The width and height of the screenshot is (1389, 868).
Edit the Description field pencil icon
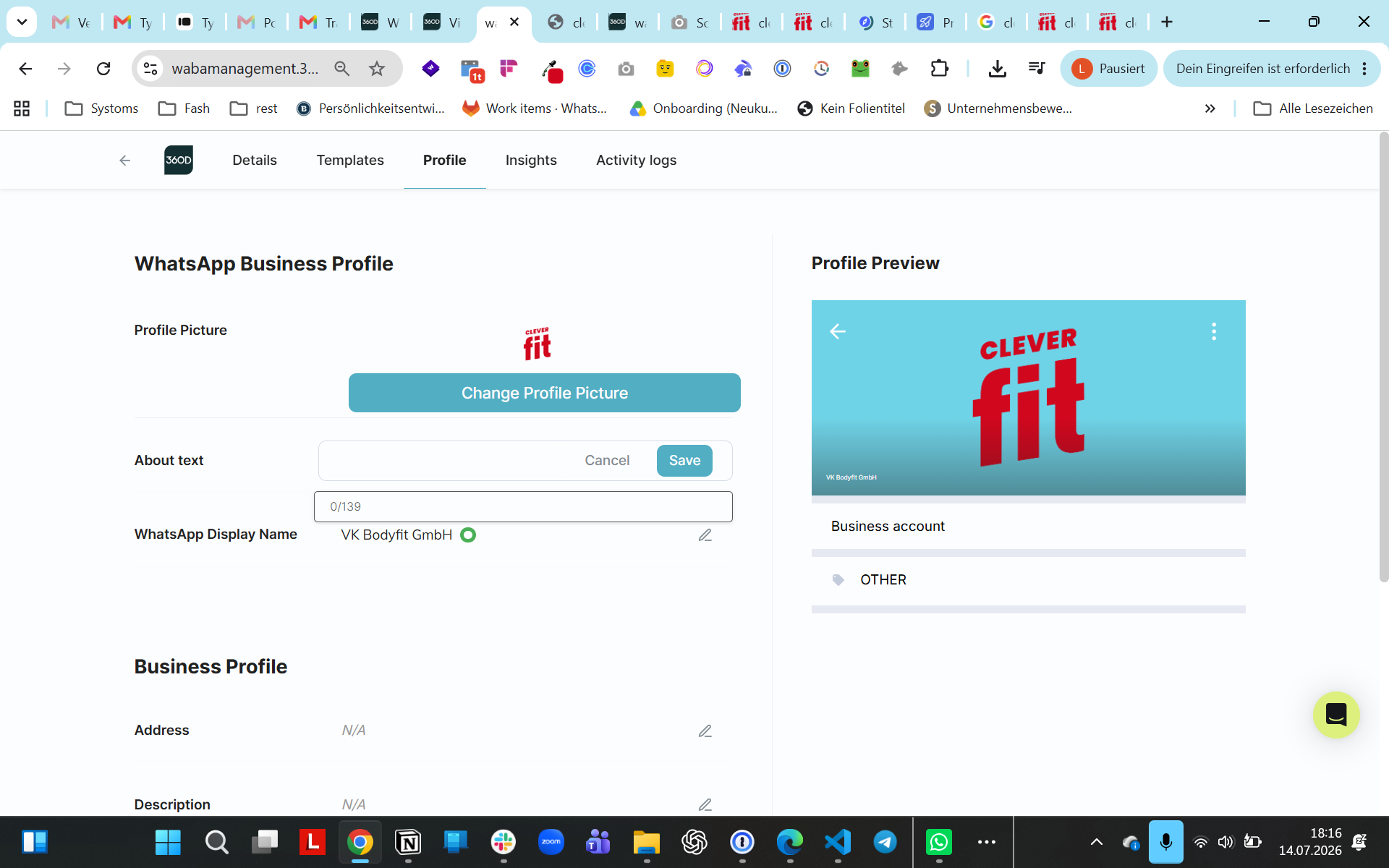(x=705, y=805)
